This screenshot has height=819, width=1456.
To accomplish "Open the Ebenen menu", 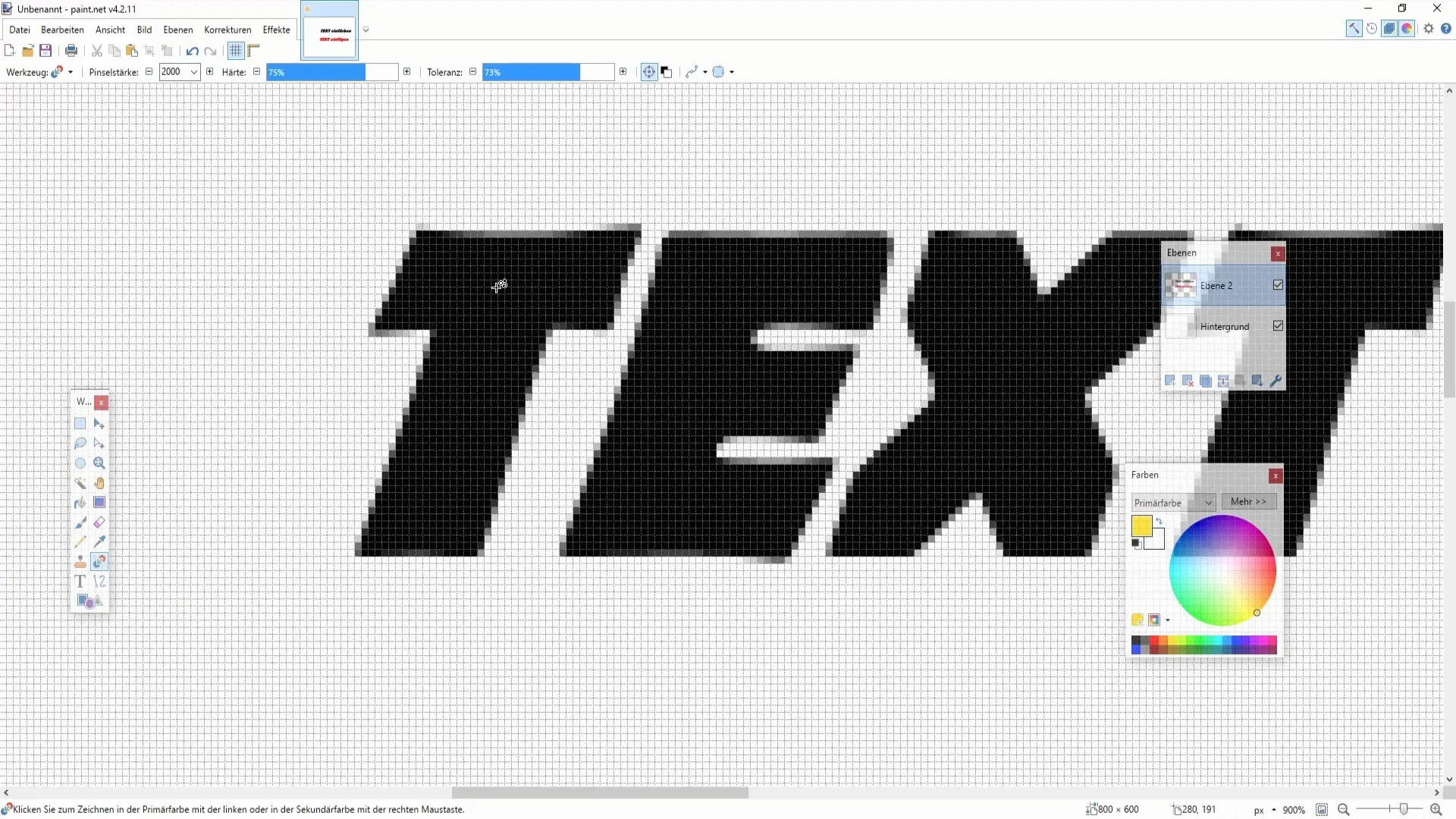I will click(178, 30).
